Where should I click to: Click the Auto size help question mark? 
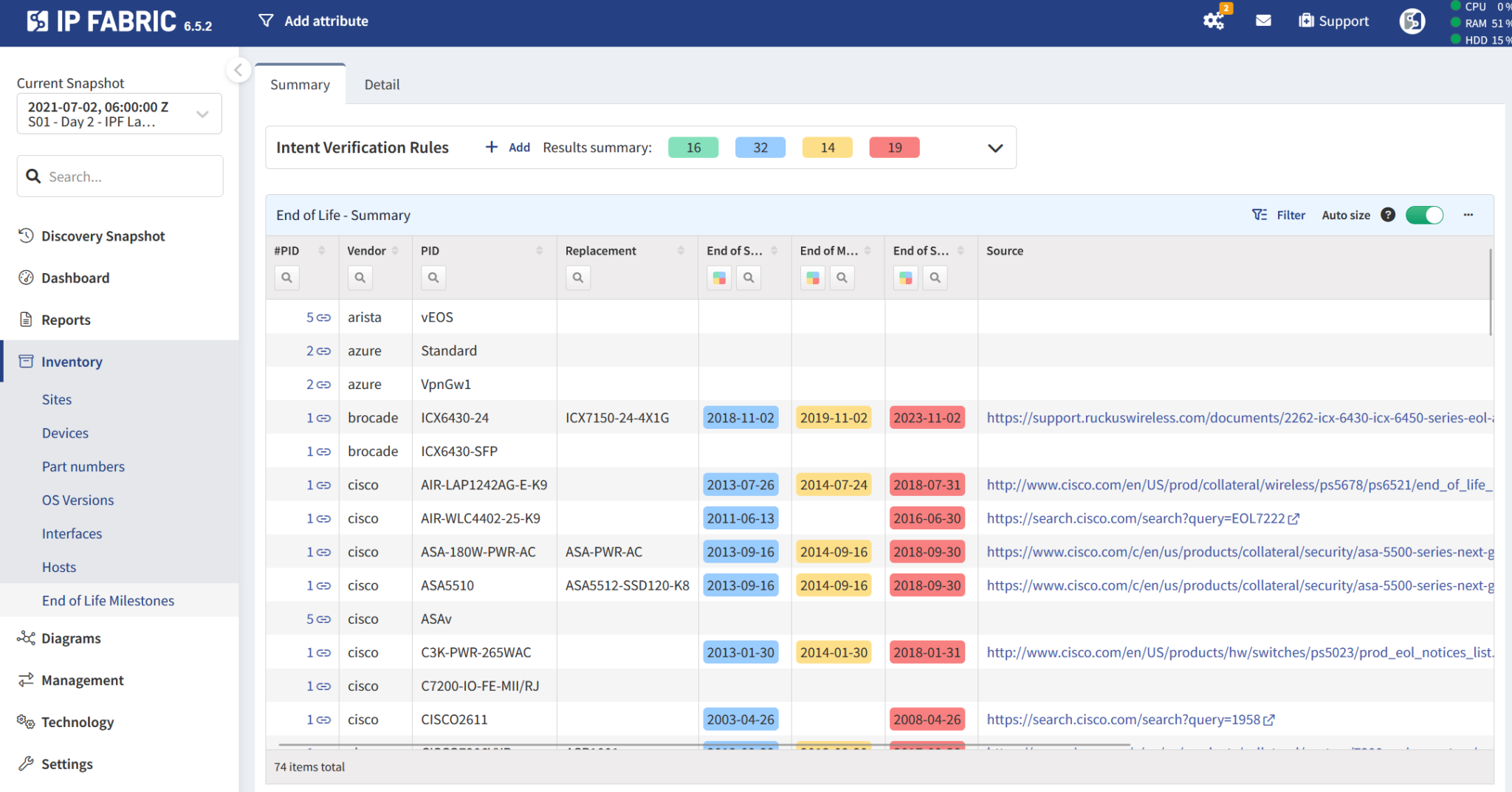[1389, 215]
